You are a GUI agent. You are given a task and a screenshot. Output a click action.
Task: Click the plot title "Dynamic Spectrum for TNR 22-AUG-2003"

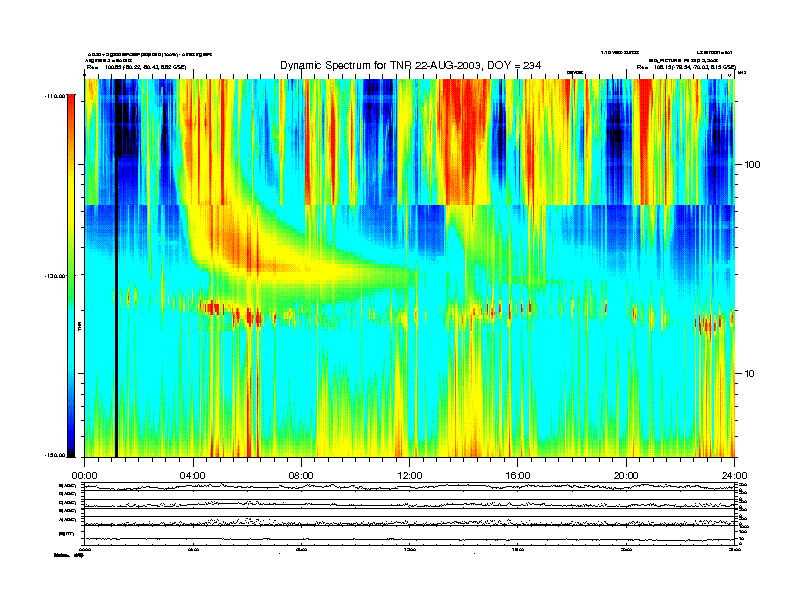[x=381, y=65]
